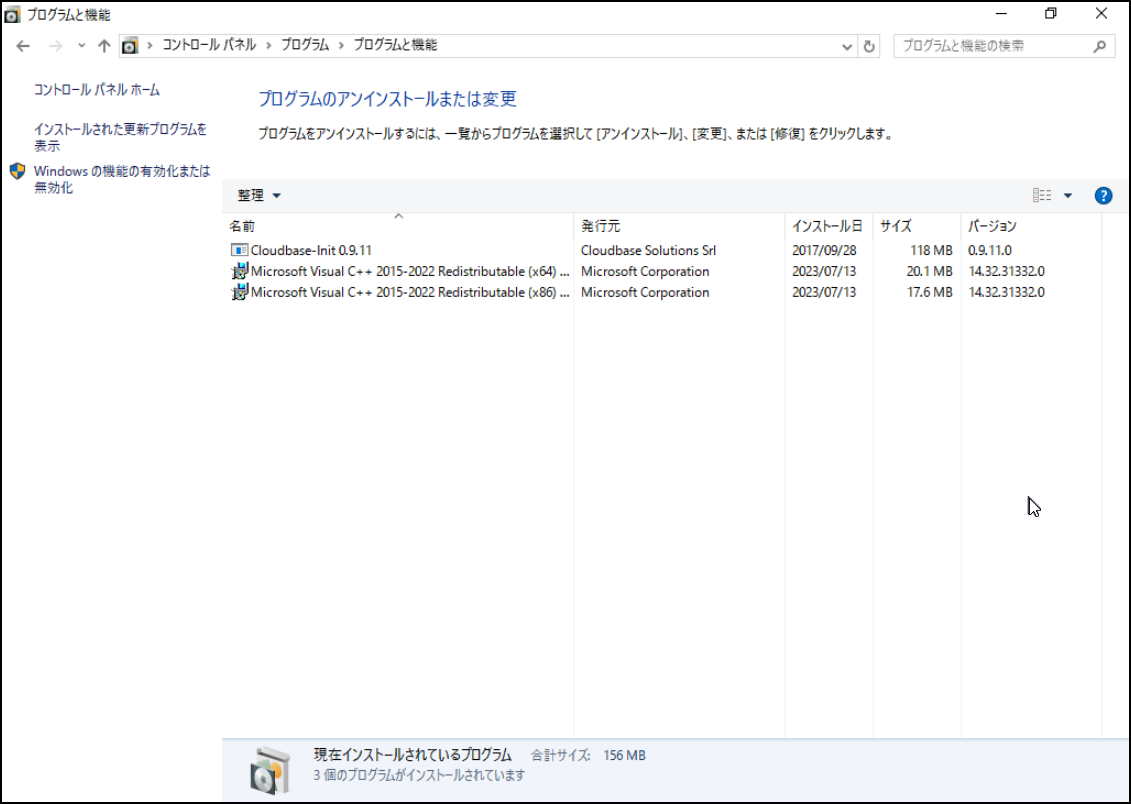Viewport: 1131px width, 804px height.
Task: Close the プログラムと機能 window
Action: coord(1101,14)
